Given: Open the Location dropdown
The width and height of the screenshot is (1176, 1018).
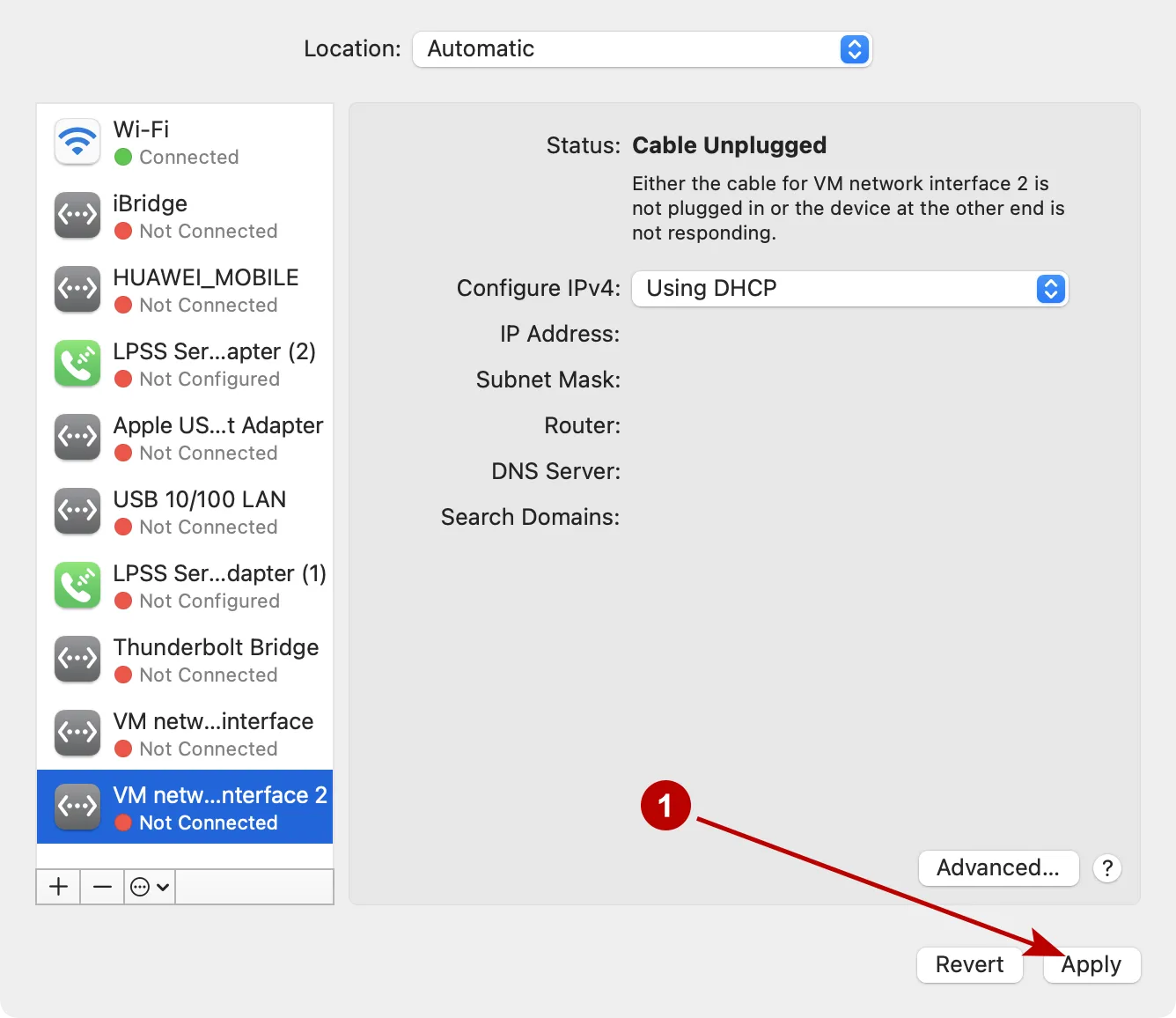Looking at the screenshot, I should click(x=851, y=49).
